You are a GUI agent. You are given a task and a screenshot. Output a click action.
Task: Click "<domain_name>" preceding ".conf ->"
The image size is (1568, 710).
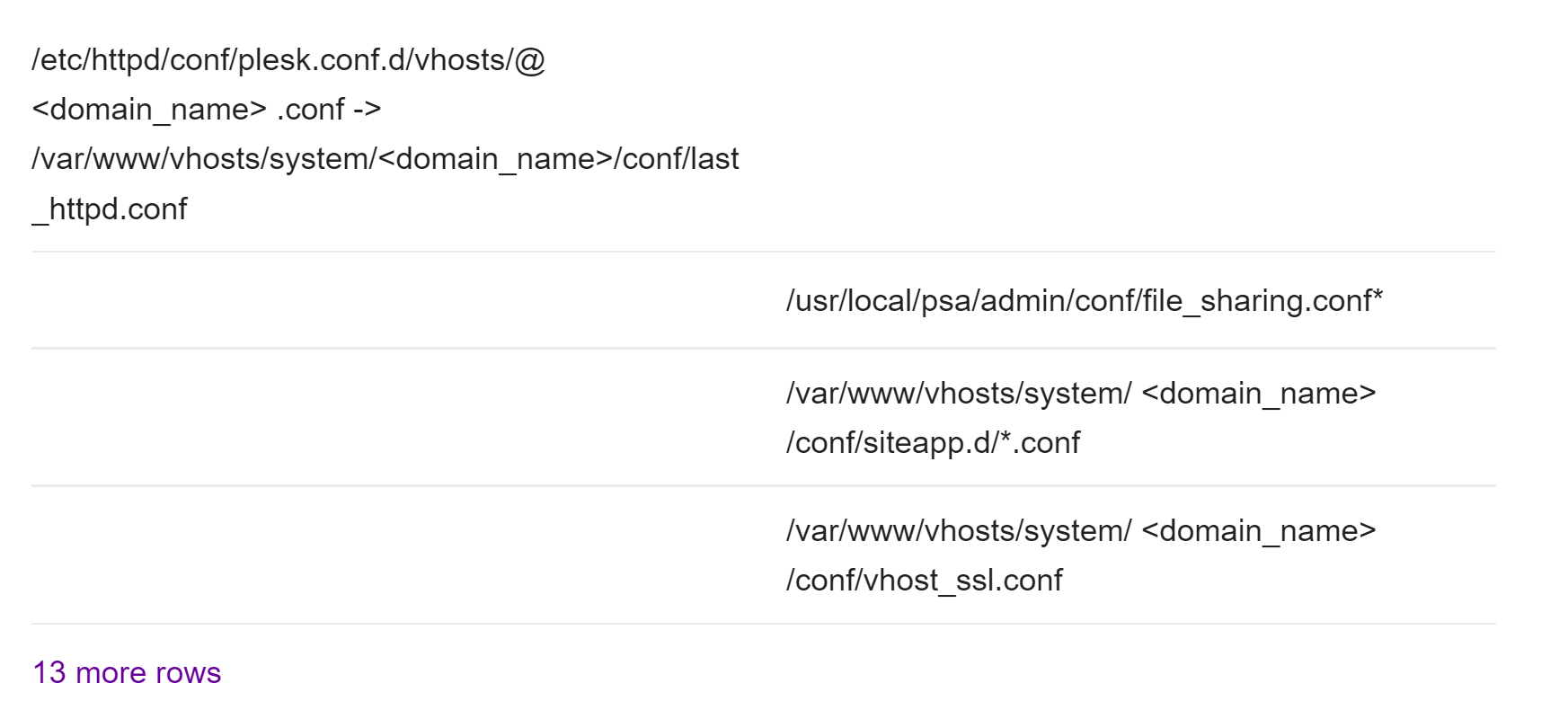point(149,110)
